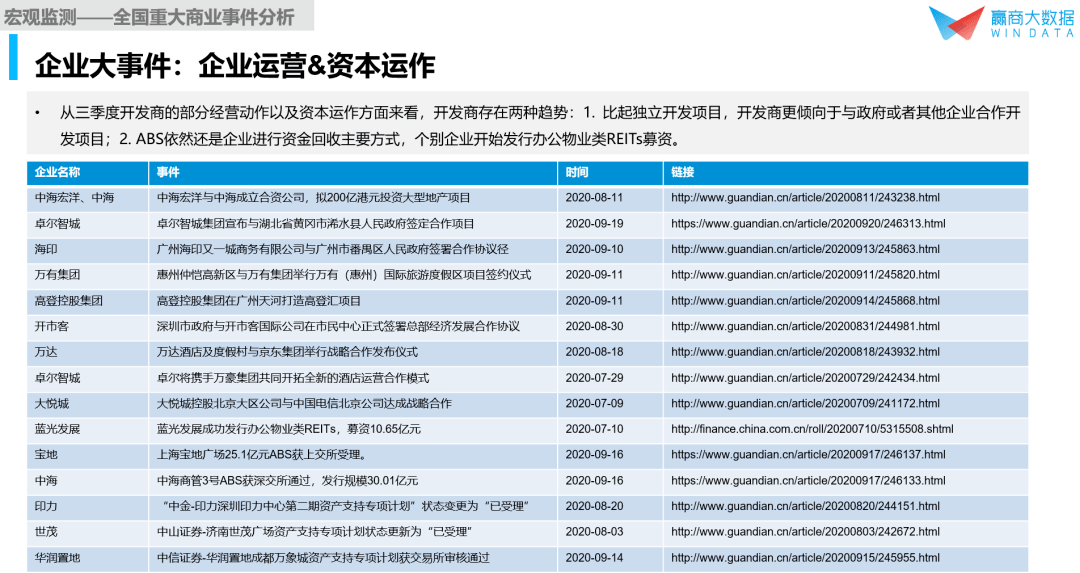
Task: Select event about 广州市番禺区人民政府签署合作协议
Action: coord(332,249)
